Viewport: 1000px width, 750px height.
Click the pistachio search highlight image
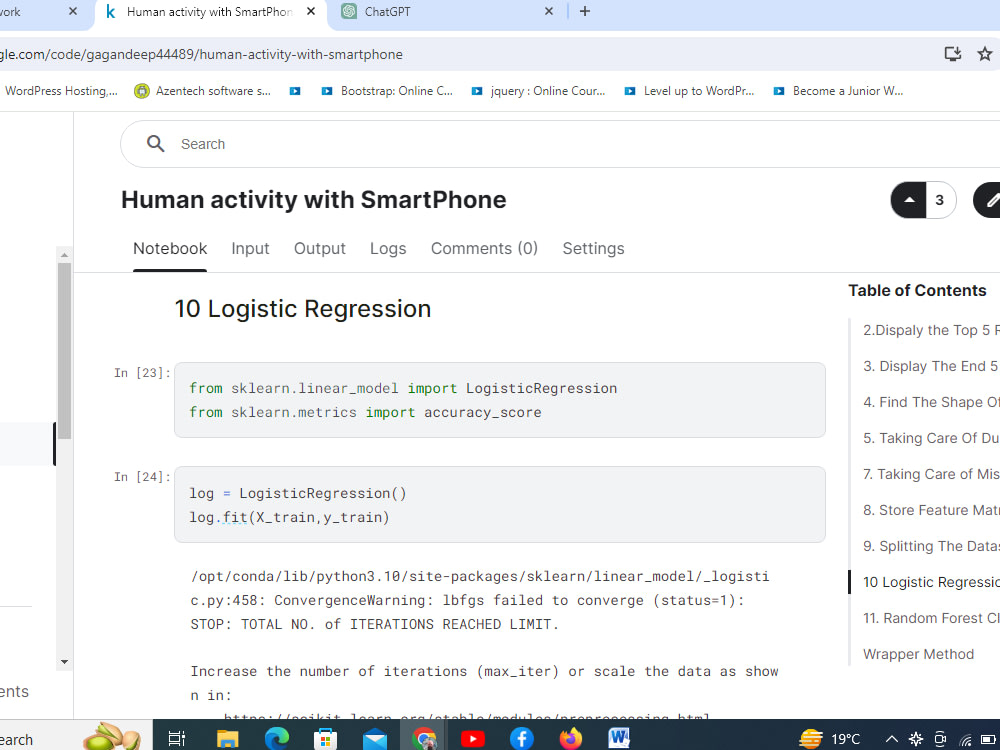point(113,736)
